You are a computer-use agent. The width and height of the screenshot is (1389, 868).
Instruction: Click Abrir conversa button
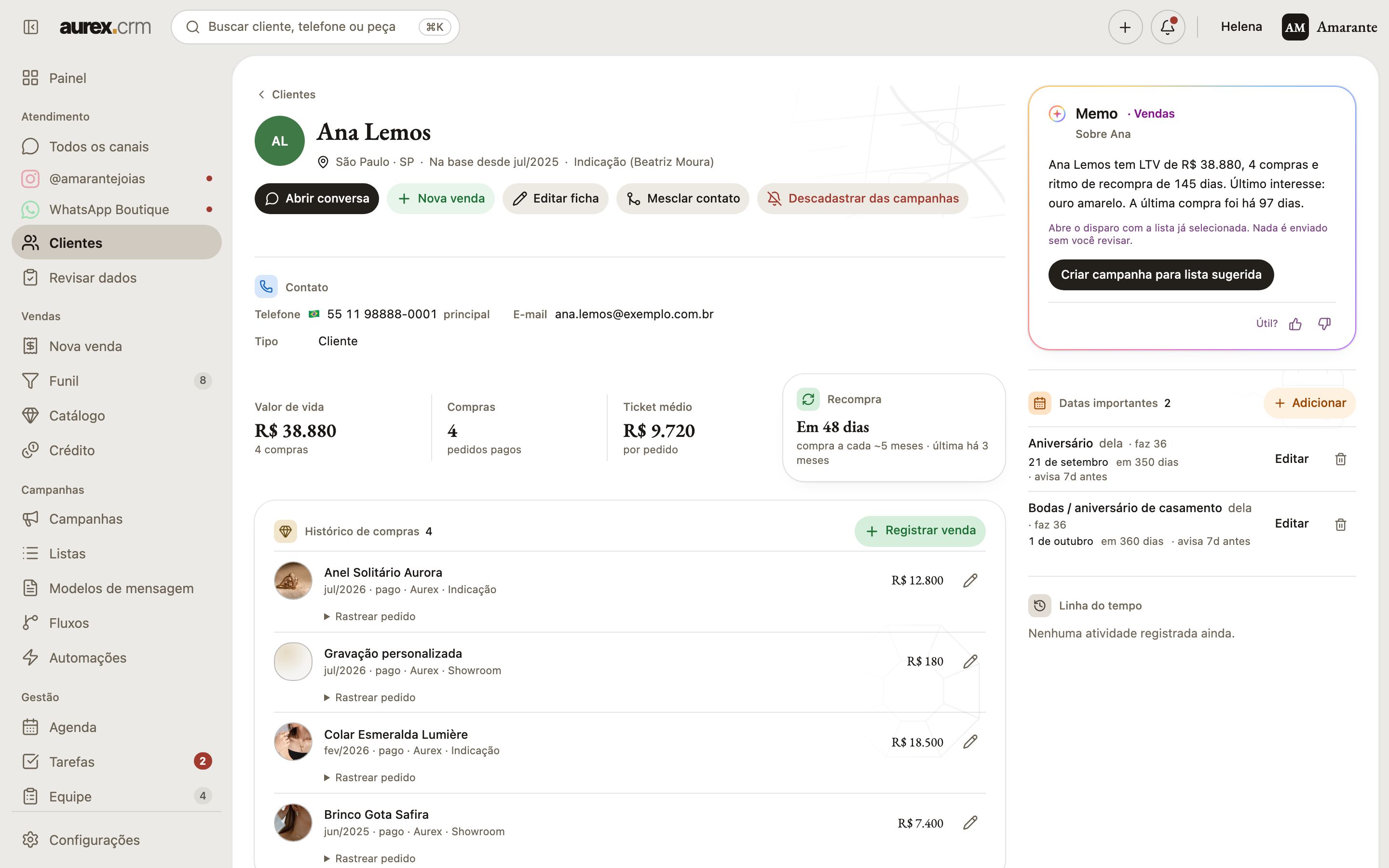[x=317, y=199]
